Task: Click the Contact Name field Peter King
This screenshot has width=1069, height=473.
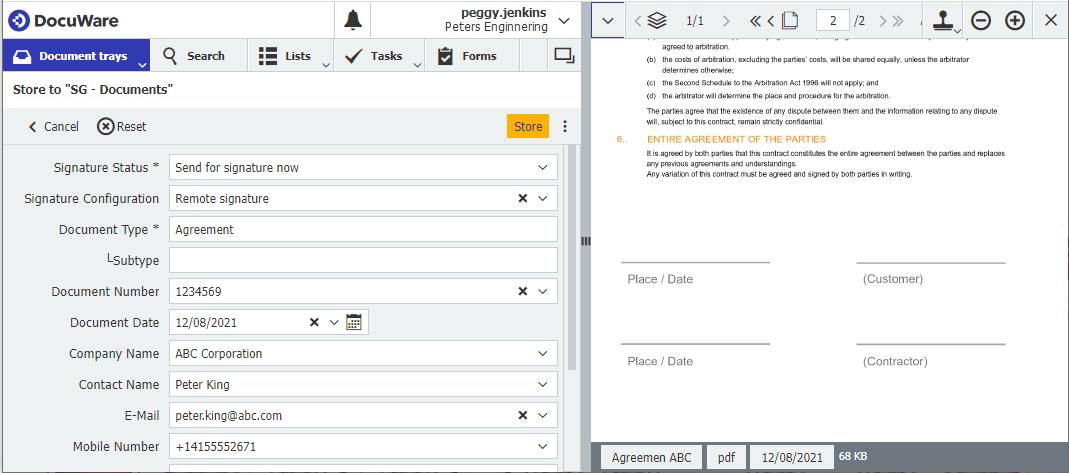Action: click(363, 384)
